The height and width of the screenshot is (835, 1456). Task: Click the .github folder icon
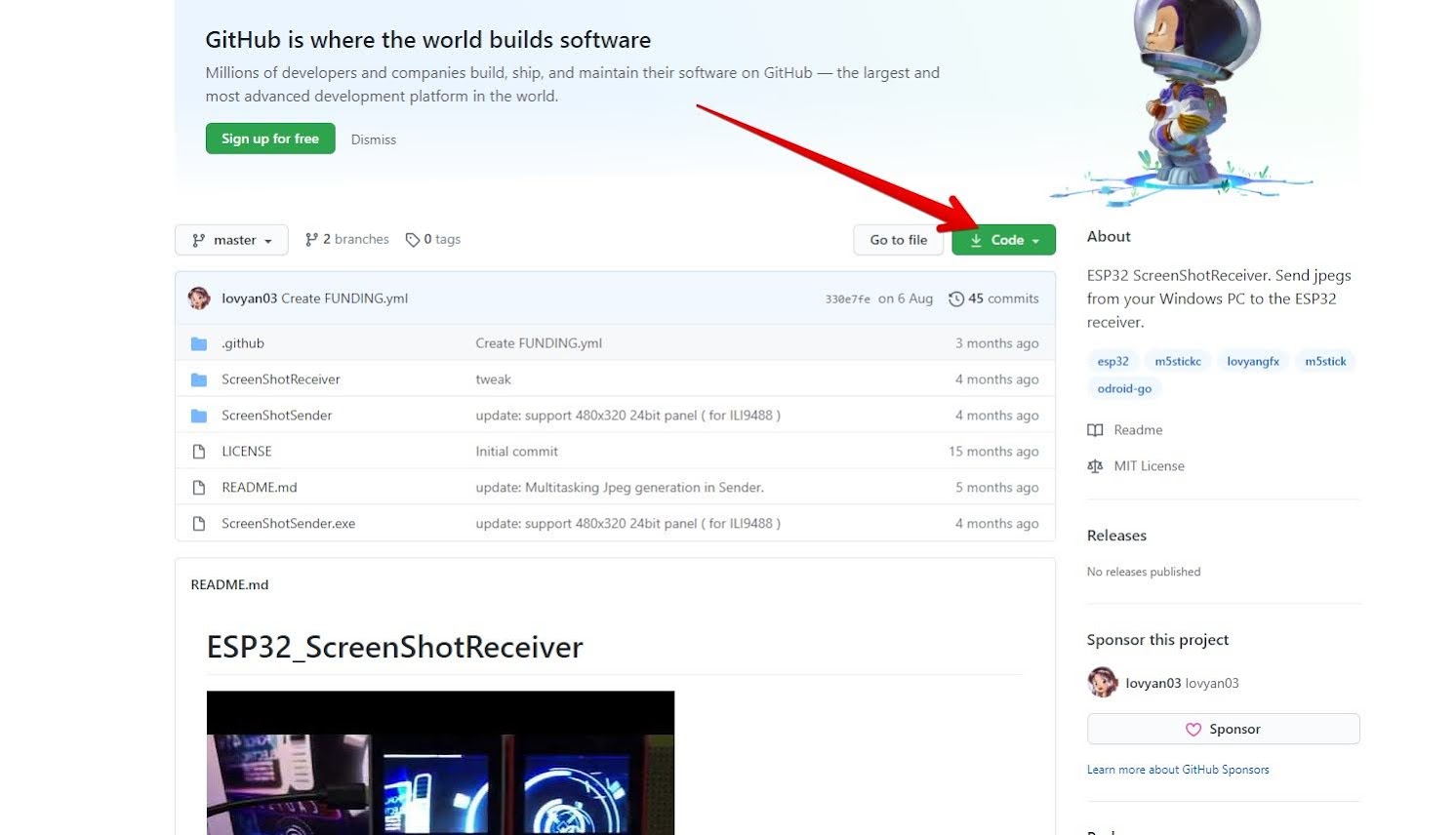click(x=199, y=343)
